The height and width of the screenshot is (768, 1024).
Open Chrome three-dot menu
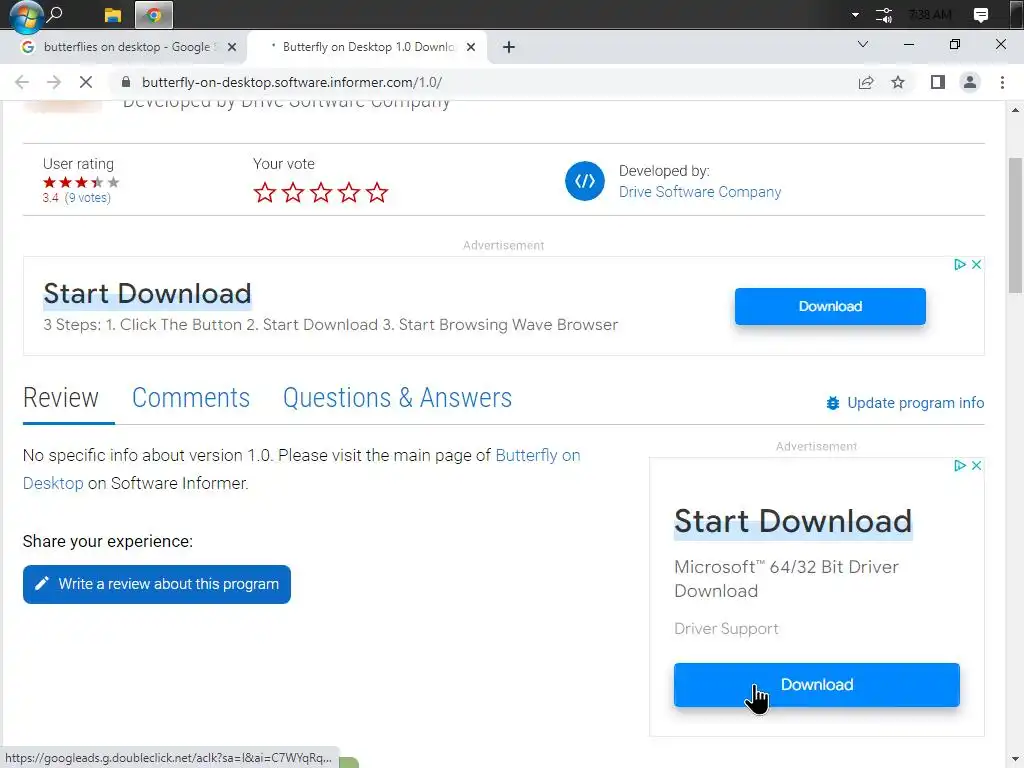click(1002, 82)
